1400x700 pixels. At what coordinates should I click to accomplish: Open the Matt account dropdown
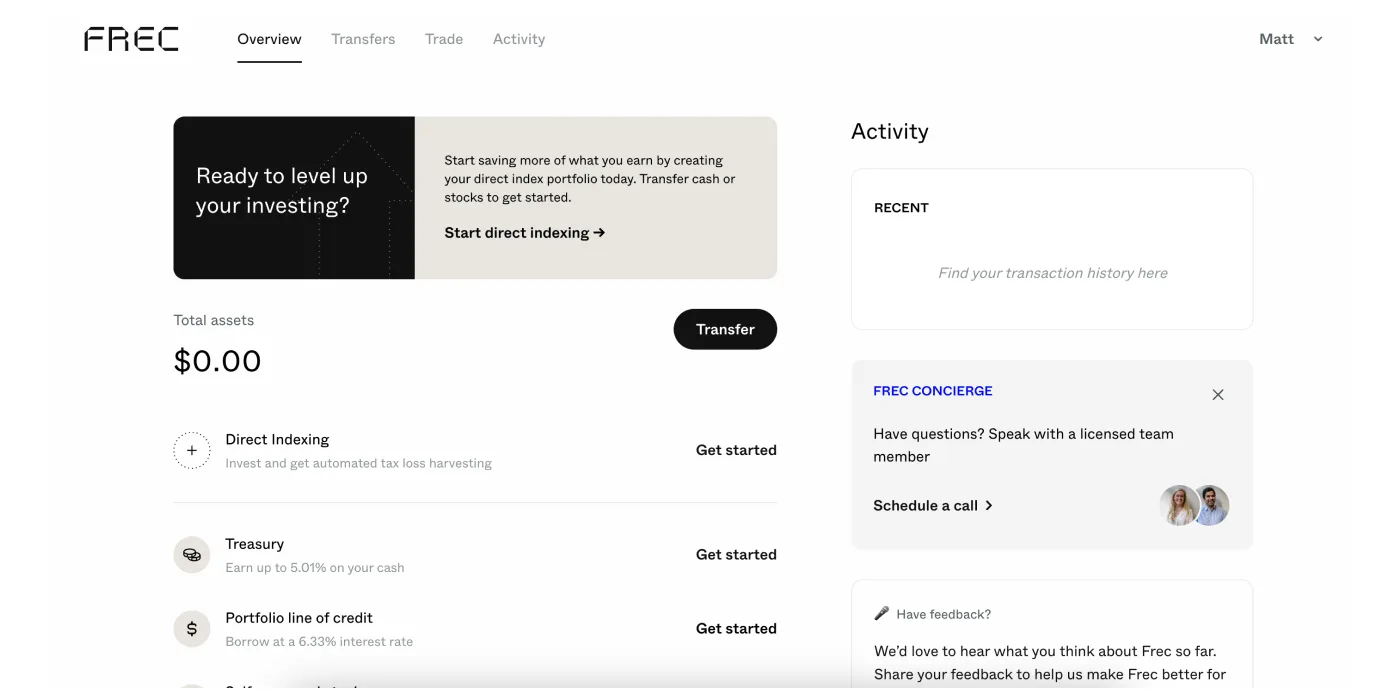pos(1277,39)
